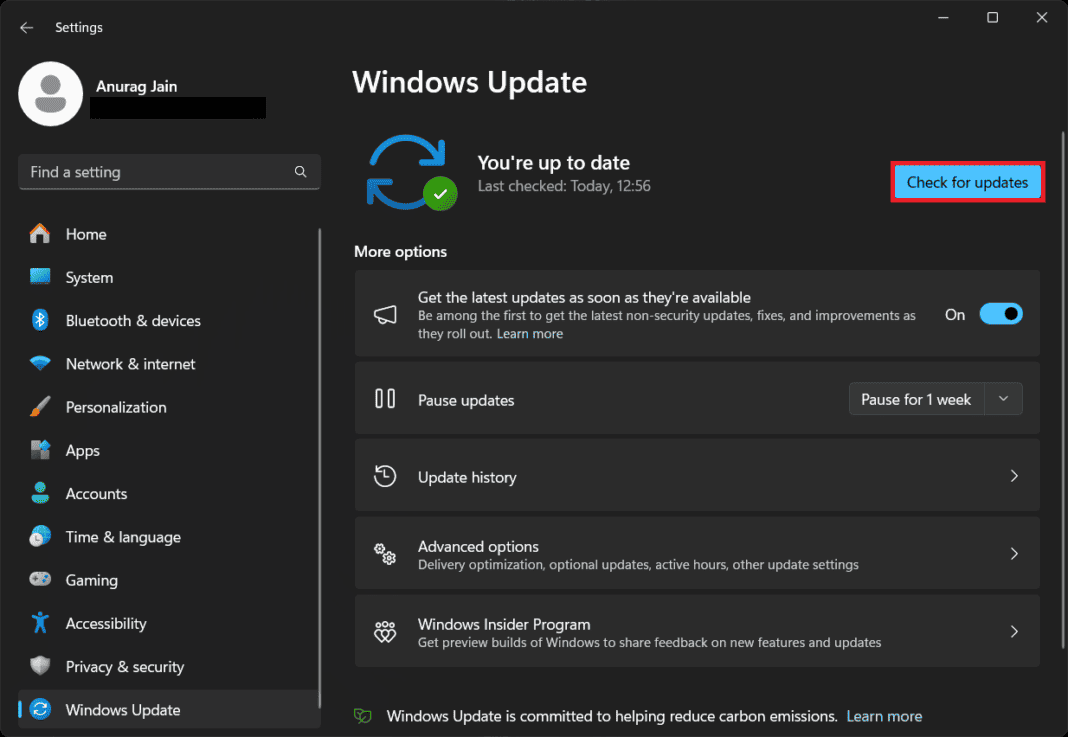The height and width of the screenshot is (737, 1068).
Task: Click the search magnifier in Find a setting
Action: (300, 171)
